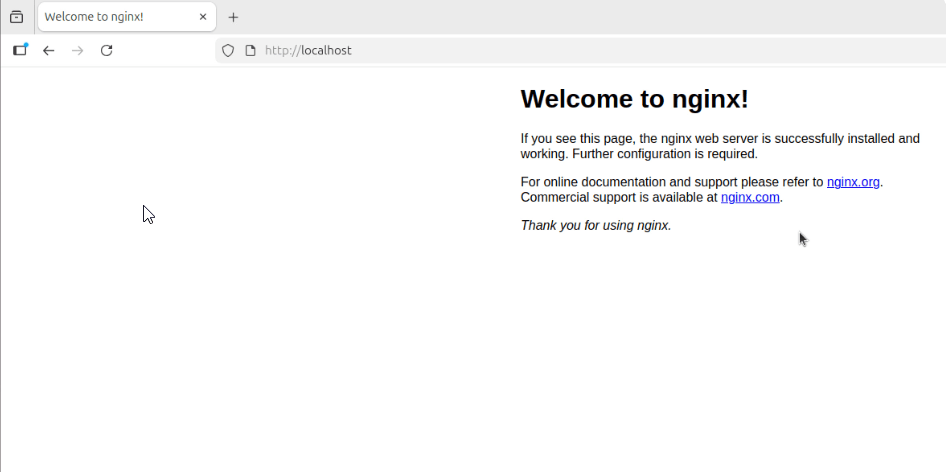This screenshot has height=472, width=946.
Task: Open the nginx.org documentation link
Action: tap(853, 182)
